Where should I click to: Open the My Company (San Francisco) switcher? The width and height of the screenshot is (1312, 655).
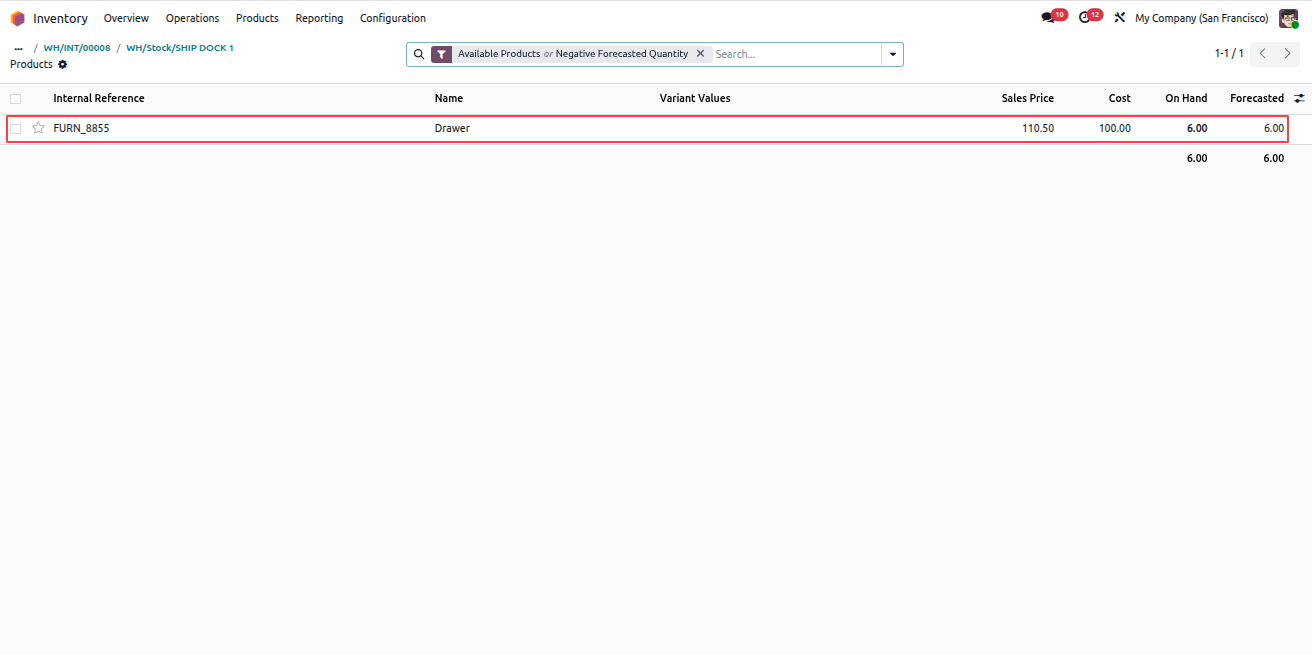(x=1201, y=18)
